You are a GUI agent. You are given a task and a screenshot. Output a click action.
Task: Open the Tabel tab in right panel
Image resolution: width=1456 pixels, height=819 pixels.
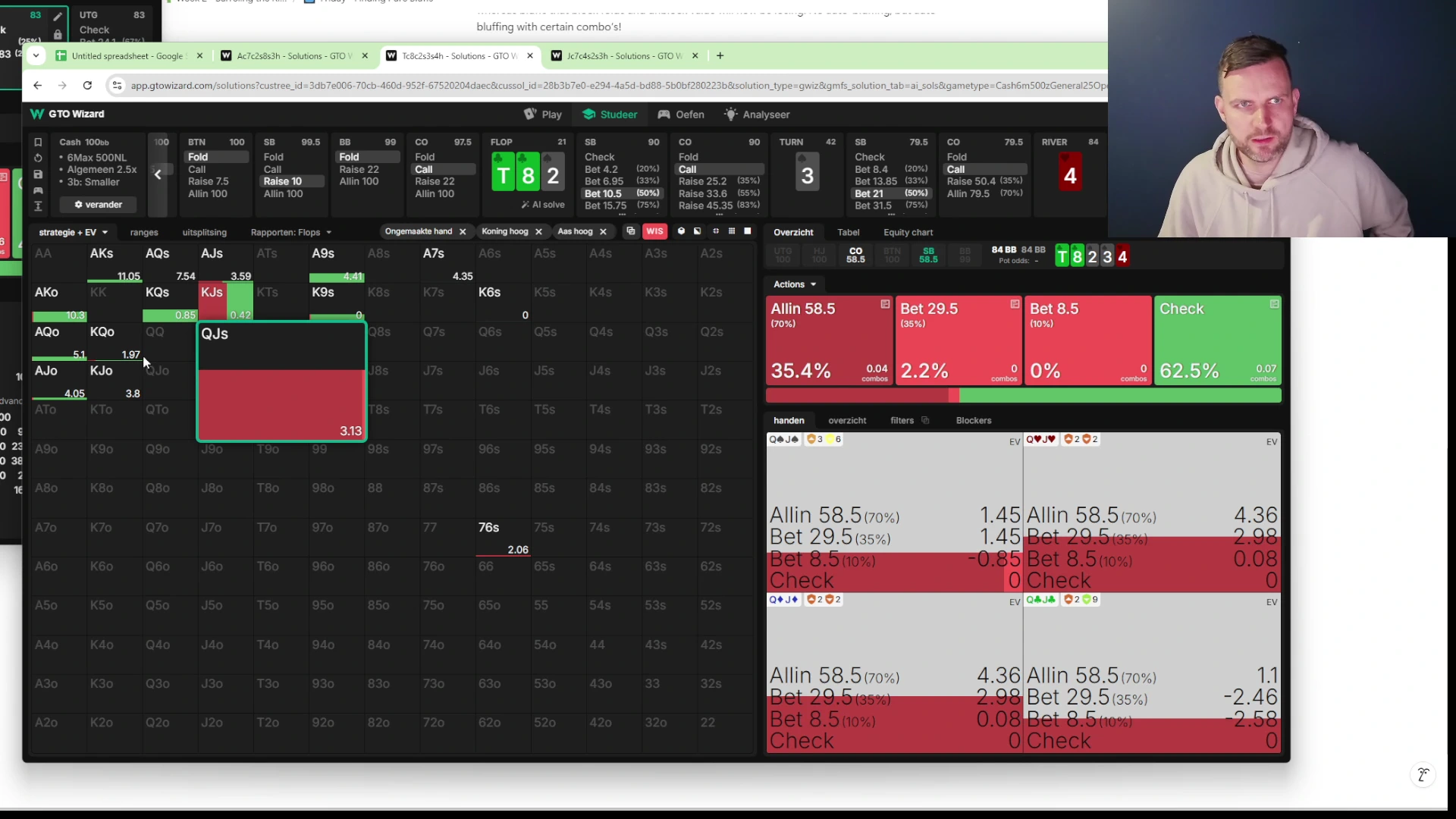848,232
